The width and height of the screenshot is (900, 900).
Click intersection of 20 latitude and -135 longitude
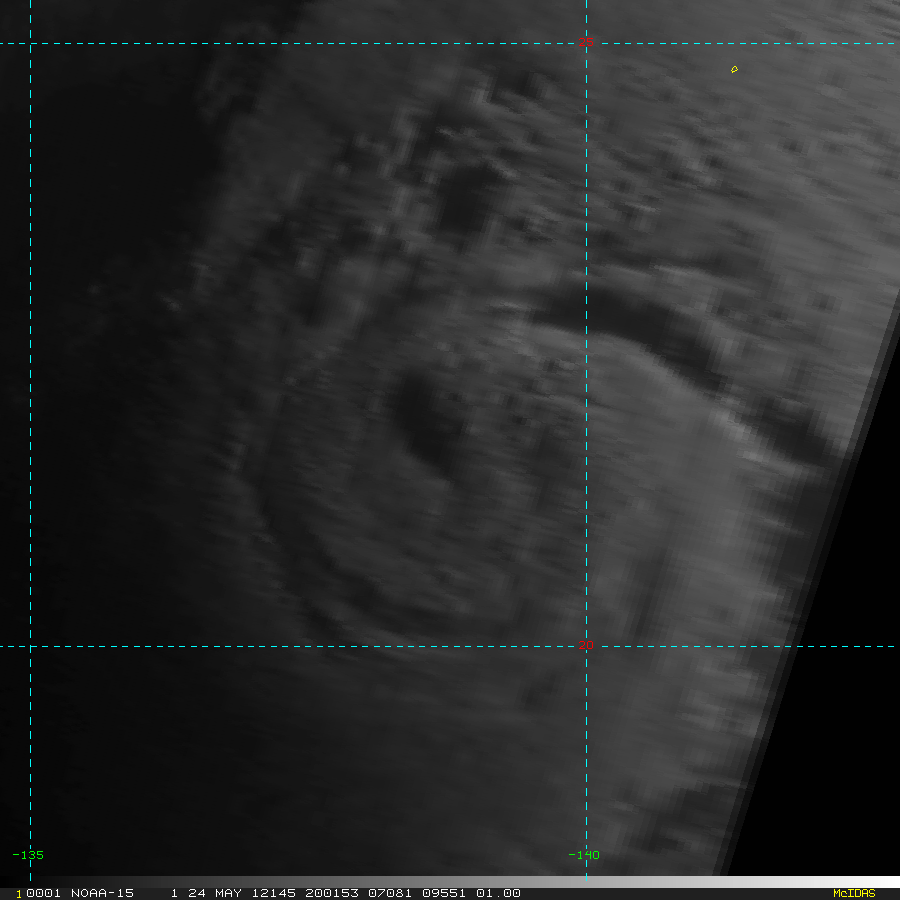pyautogui.click(x=31, y=646)
